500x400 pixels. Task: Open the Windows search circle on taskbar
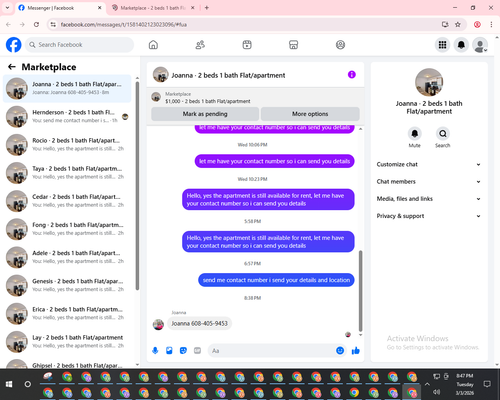tap(28, 384)
